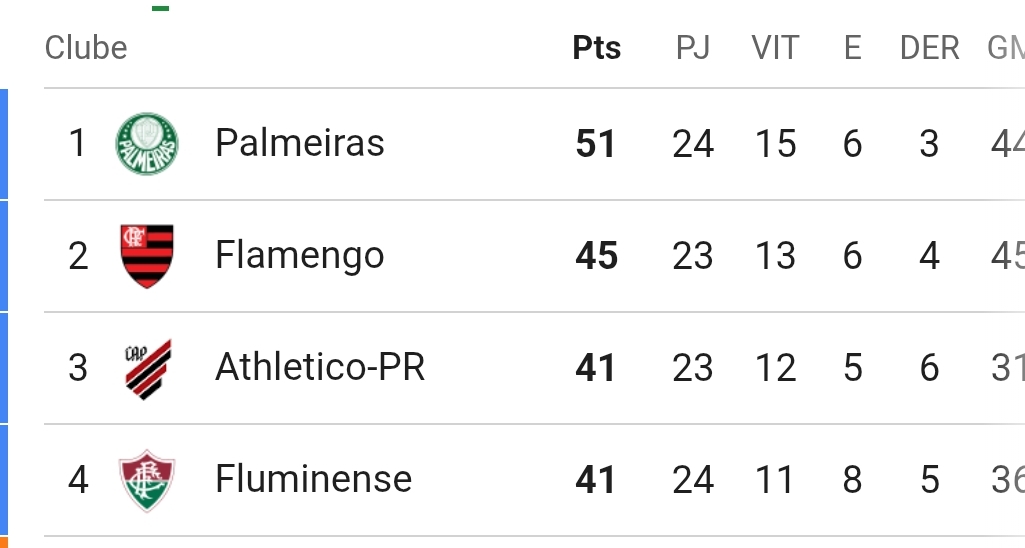
Task: Select the E column header
Action: 852,48
